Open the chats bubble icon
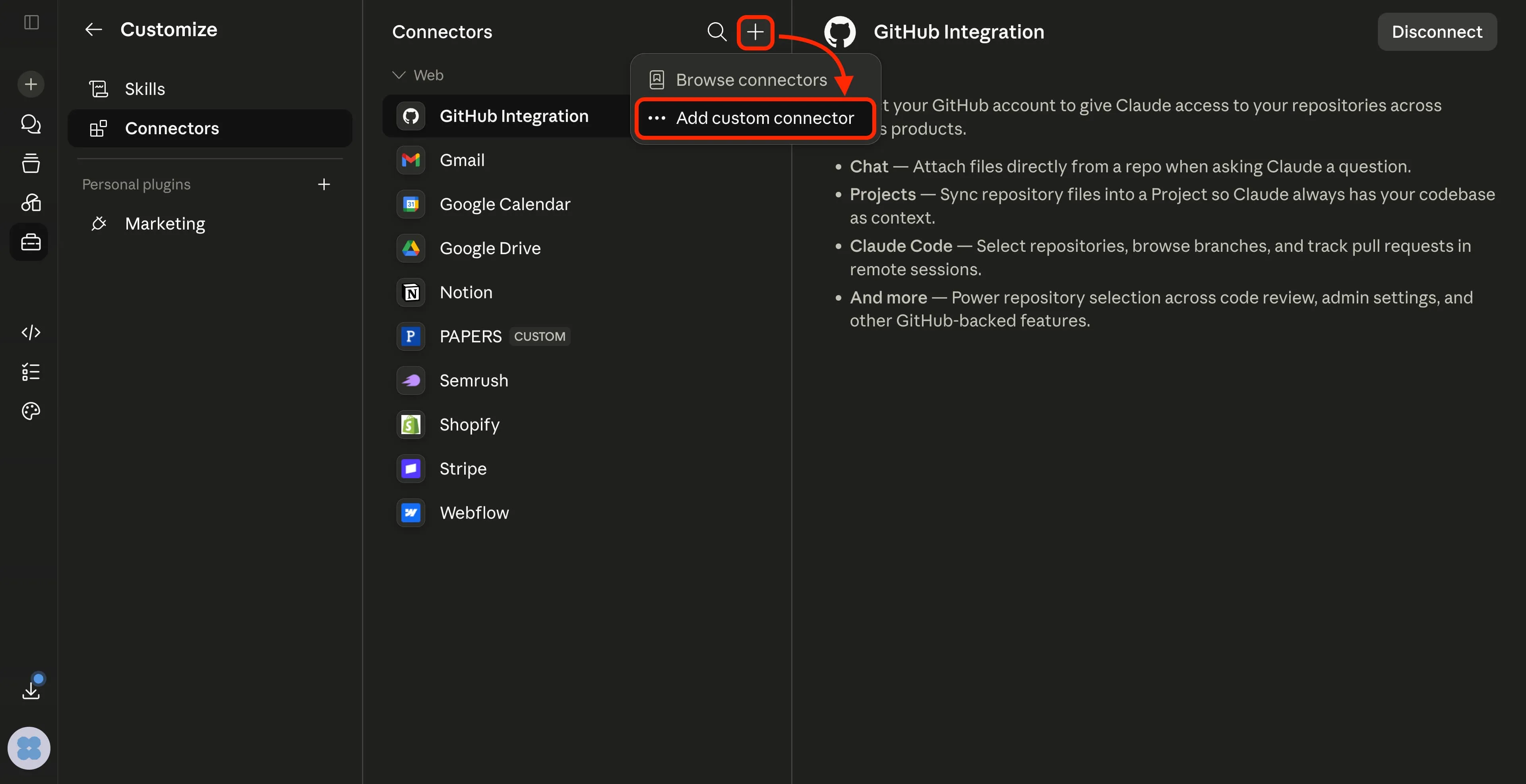Image resolution: width=1526 pixels, height=784 pixels. pos(31,124)
